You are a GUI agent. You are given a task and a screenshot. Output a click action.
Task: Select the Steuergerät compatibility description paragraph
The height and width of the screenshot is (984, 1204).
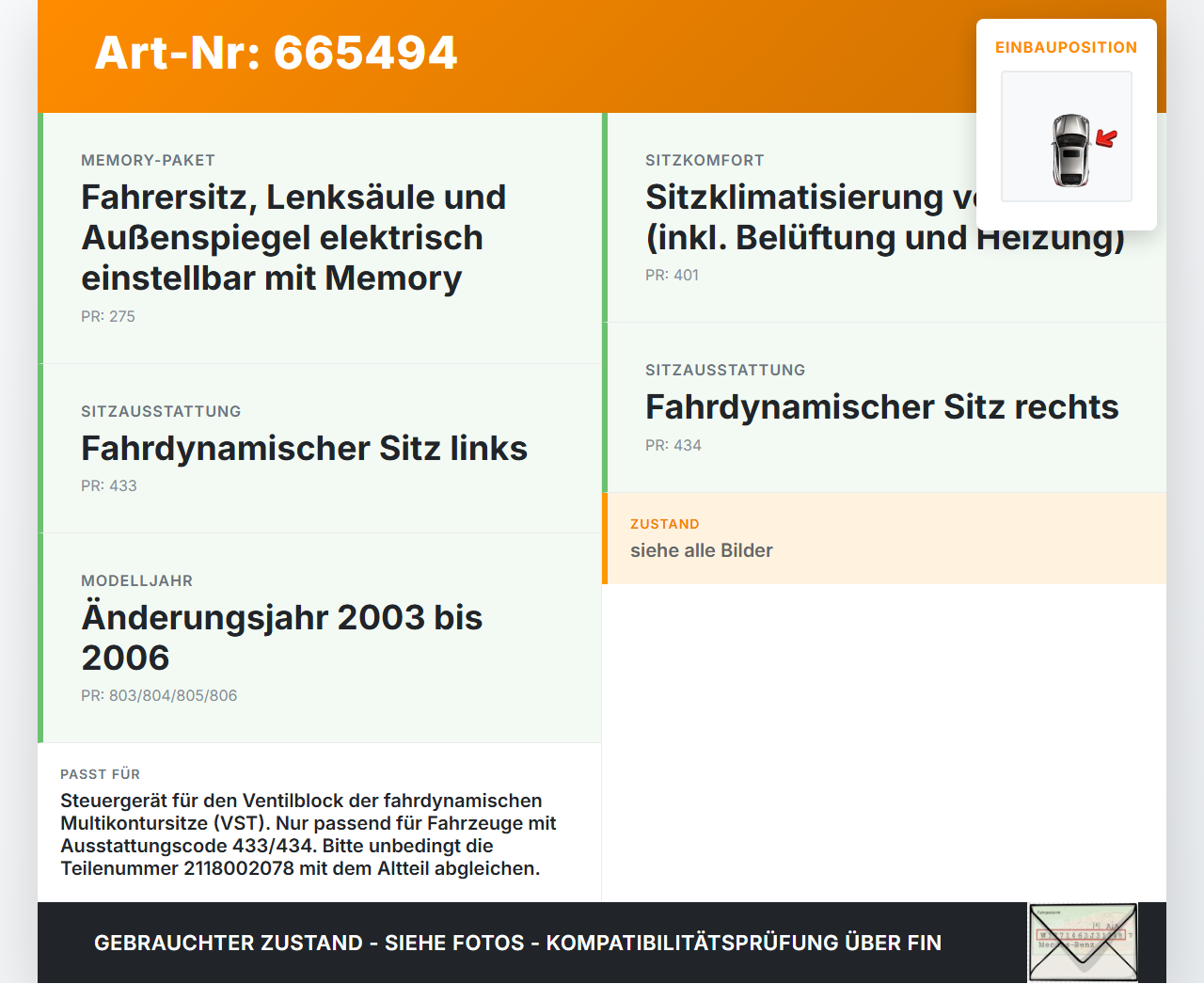tap(309, 834)
